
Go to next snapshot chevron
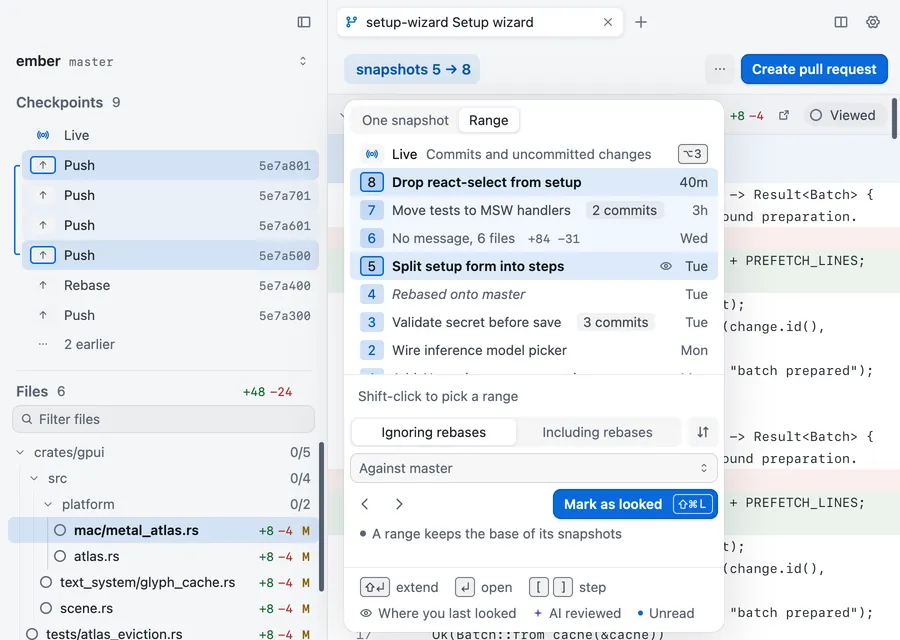pos(399,504)
